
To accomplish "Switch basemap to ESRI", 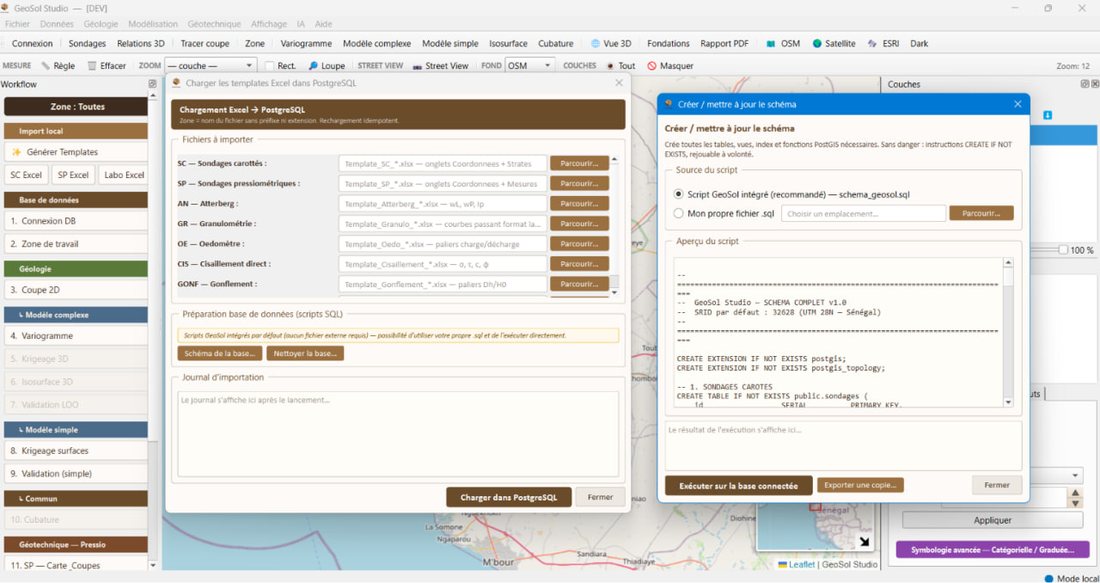I will click(x=883, y=43).
